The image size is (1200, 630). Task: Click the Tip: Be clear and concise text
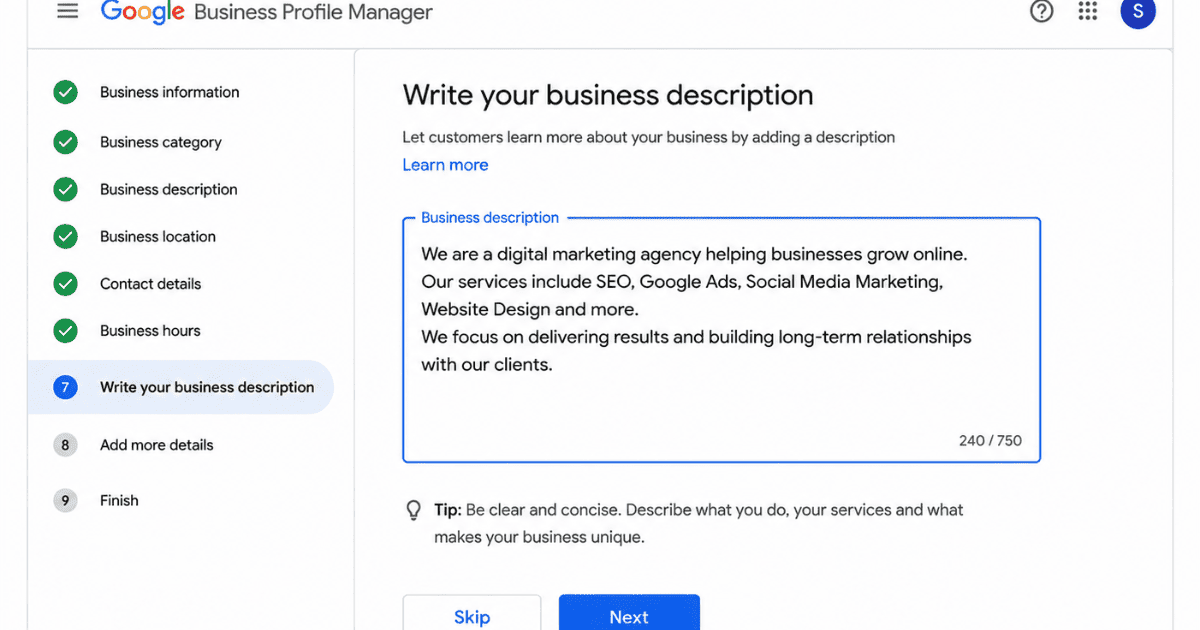699,524
